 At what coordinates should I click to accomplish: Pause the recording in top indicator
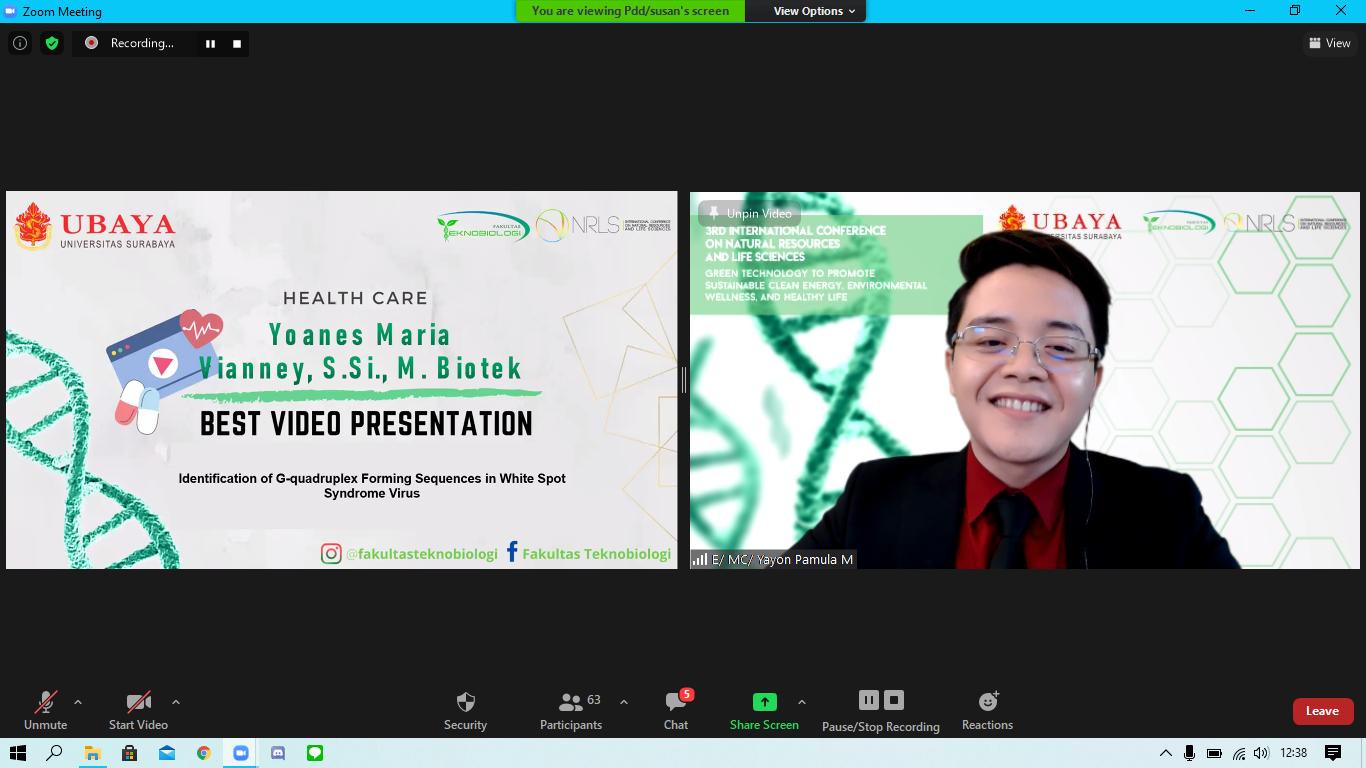tap(210, 44)
